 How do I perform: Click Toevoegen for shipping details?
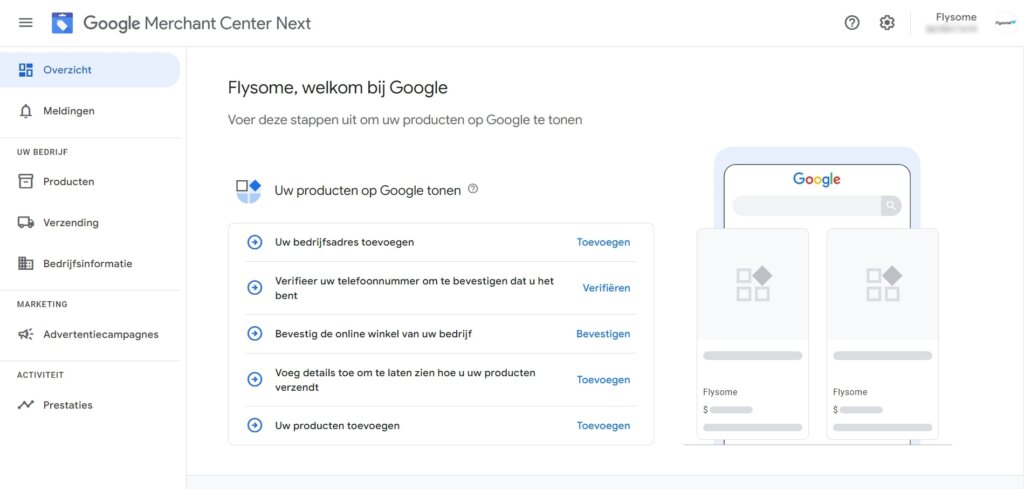[x=603, y=379]
